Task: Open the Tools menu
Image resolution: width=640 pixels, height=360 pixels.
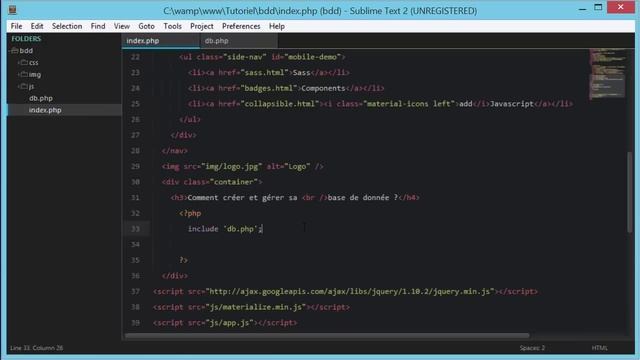Action: coord(172,26)
